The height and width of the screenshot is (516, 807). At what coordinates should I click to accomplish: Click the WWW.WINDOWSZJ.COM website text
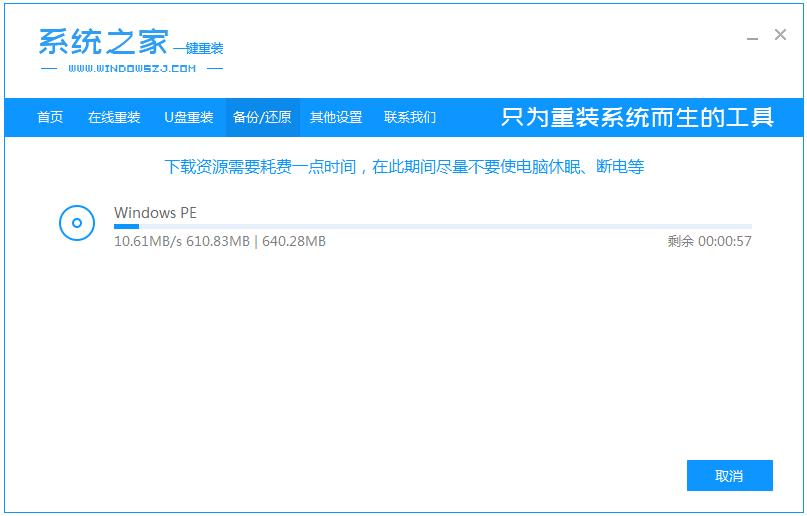pos(132,68)
